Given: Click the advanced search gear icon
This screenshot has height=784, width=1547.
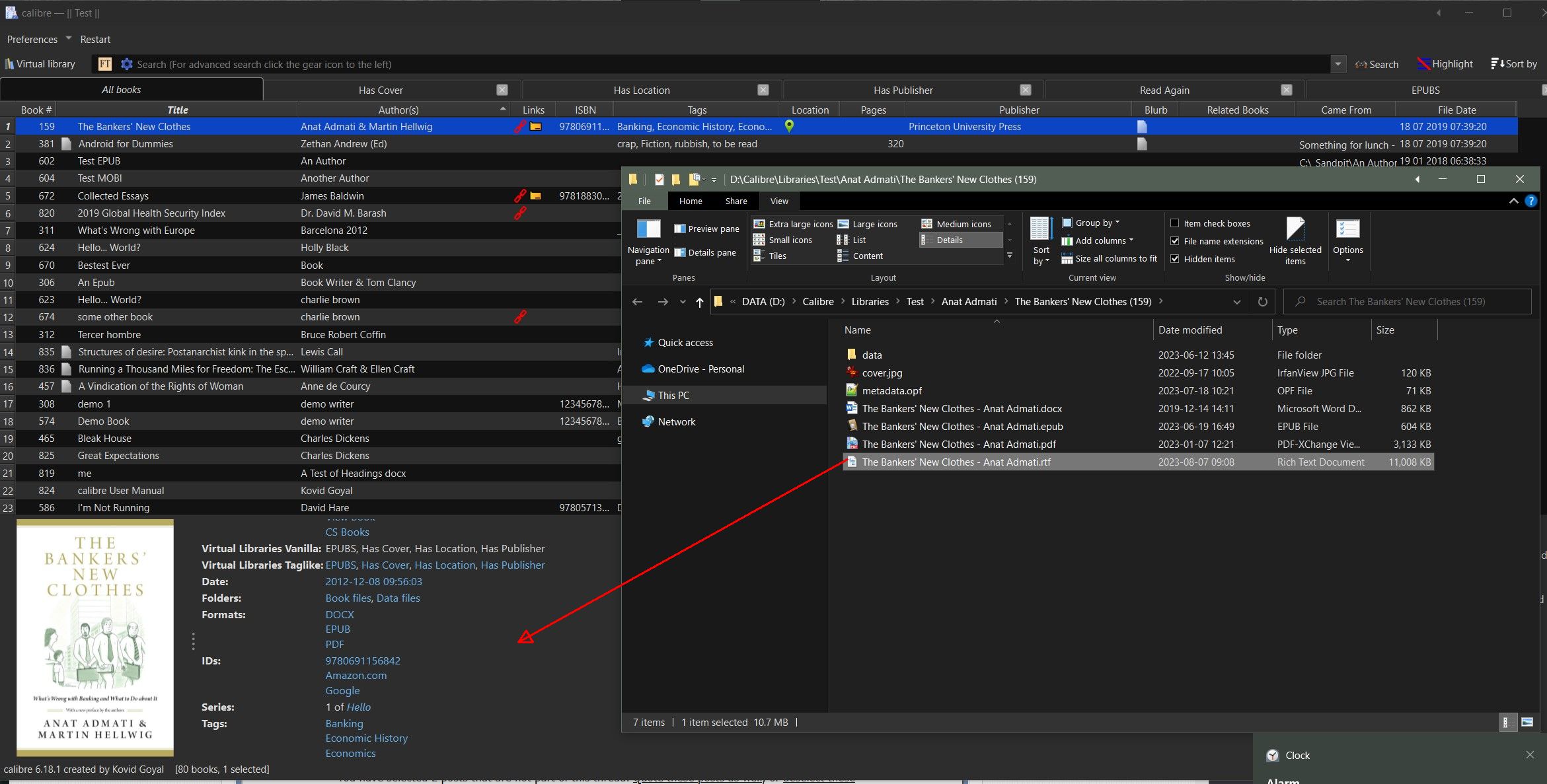Looking at the screenshot, I should click(x=126, y=64).
